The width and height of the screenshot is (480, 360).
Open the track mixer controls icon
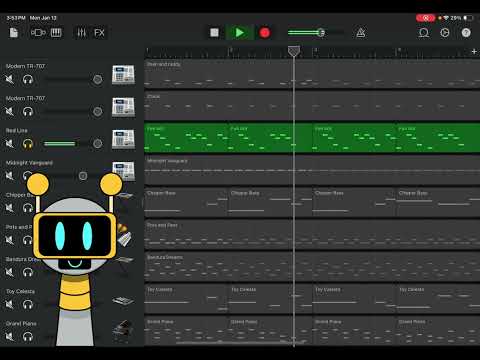[x=81, y=33]
